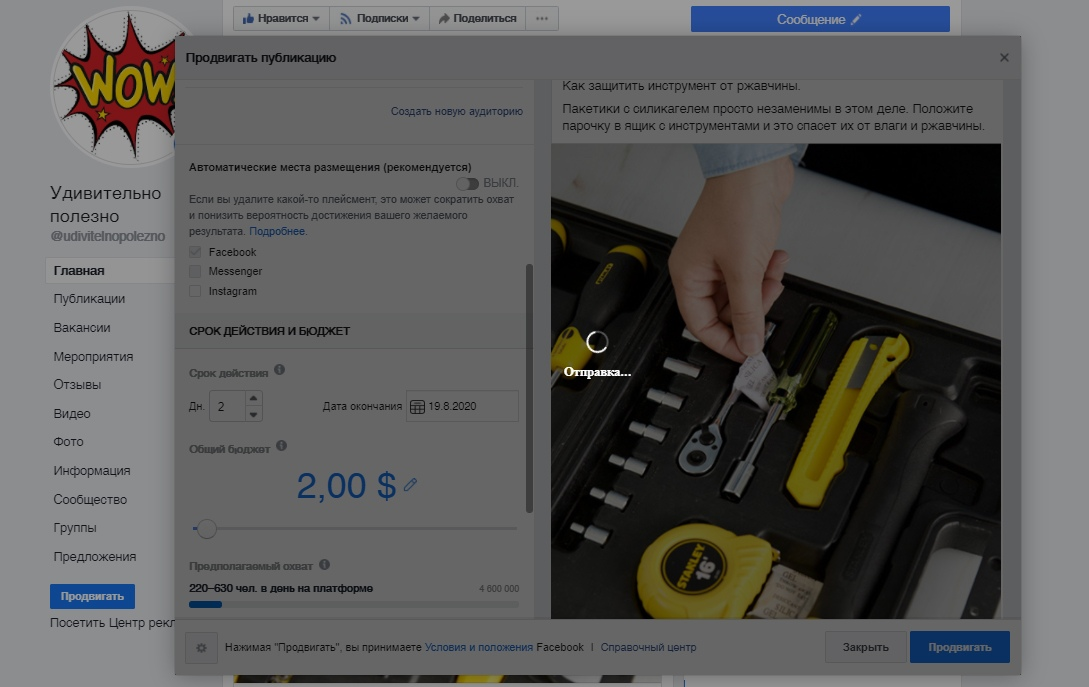1089x687 pixels.
Task: Open Видео in the page sidebar
Action: 72,413
